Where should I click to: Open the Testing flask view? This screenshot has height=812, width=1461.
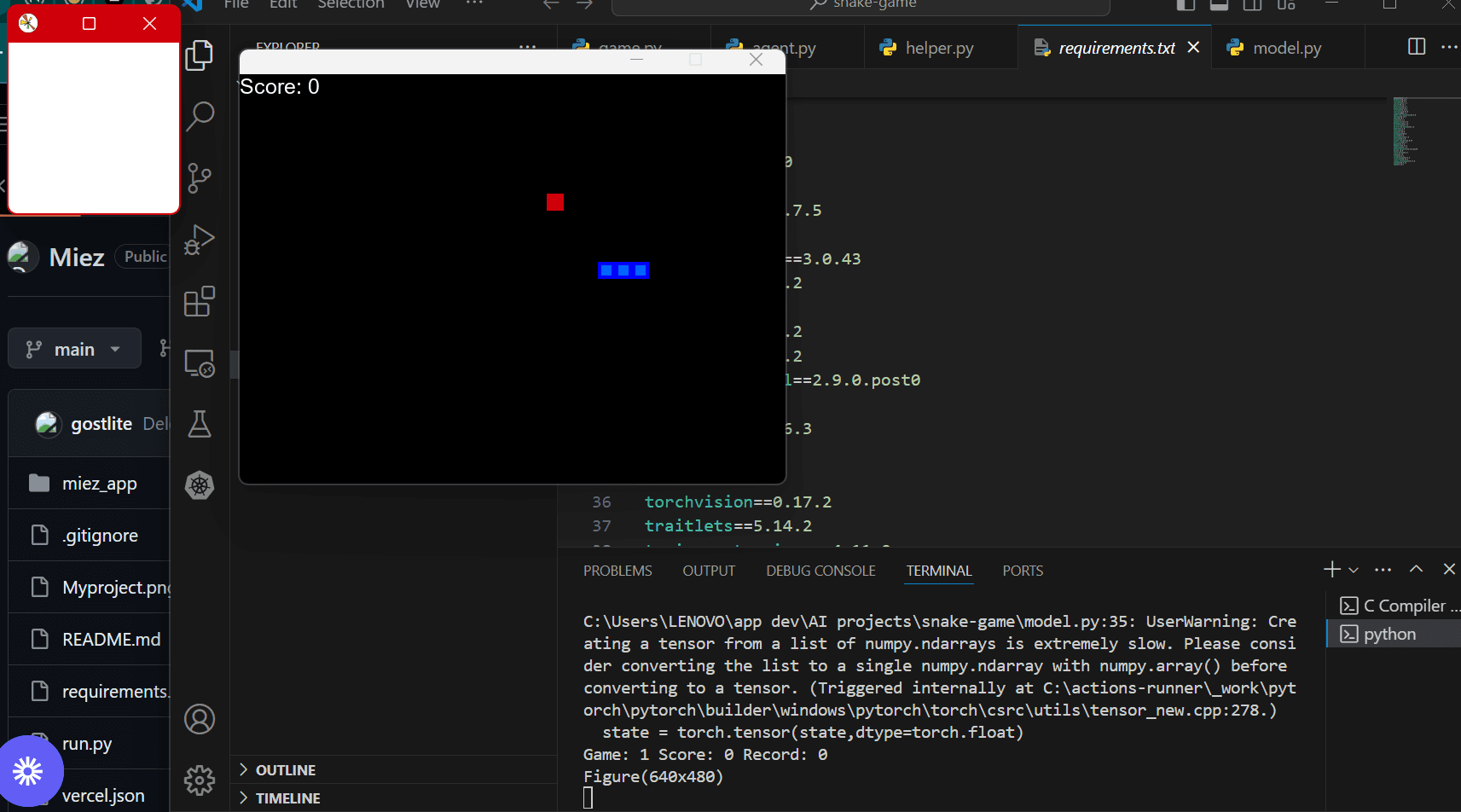pyautogui.click(x=200, y=424)
